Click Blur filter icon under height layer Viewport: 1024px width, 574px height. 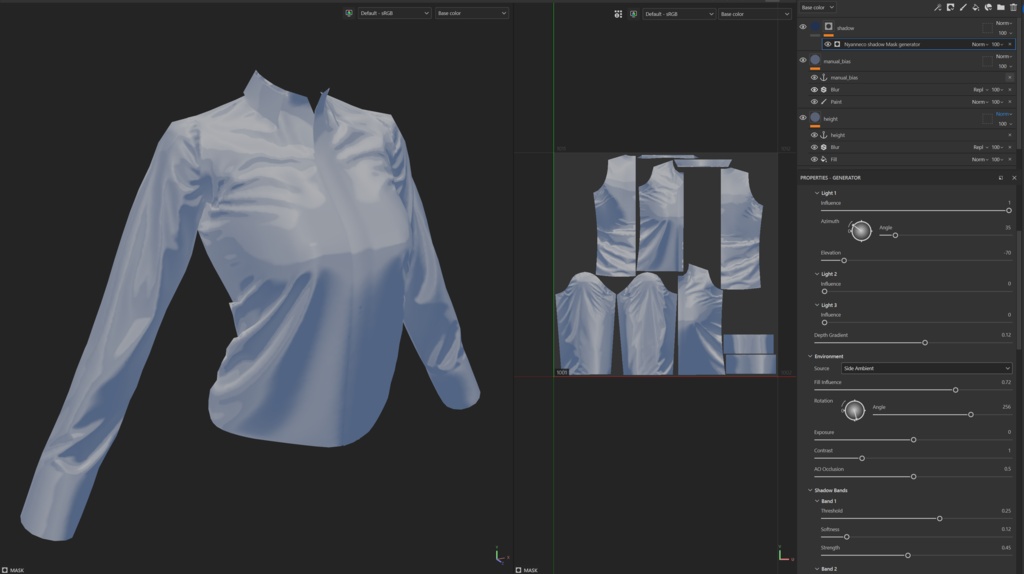tap(824, 147)
